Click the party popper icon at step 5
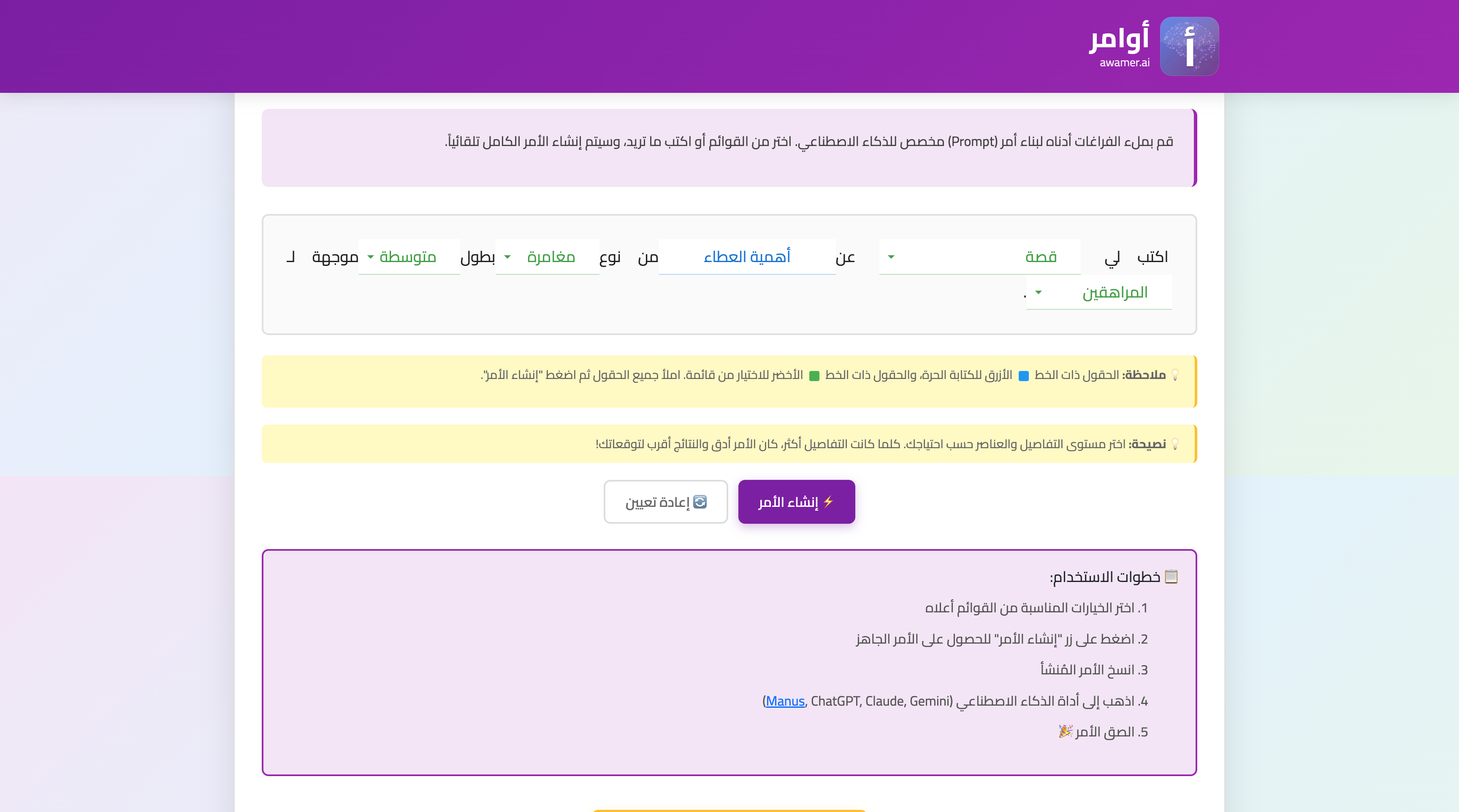Image resolution: width=1459 pixels, height=812 pixels. click(x=1066, y=731)
